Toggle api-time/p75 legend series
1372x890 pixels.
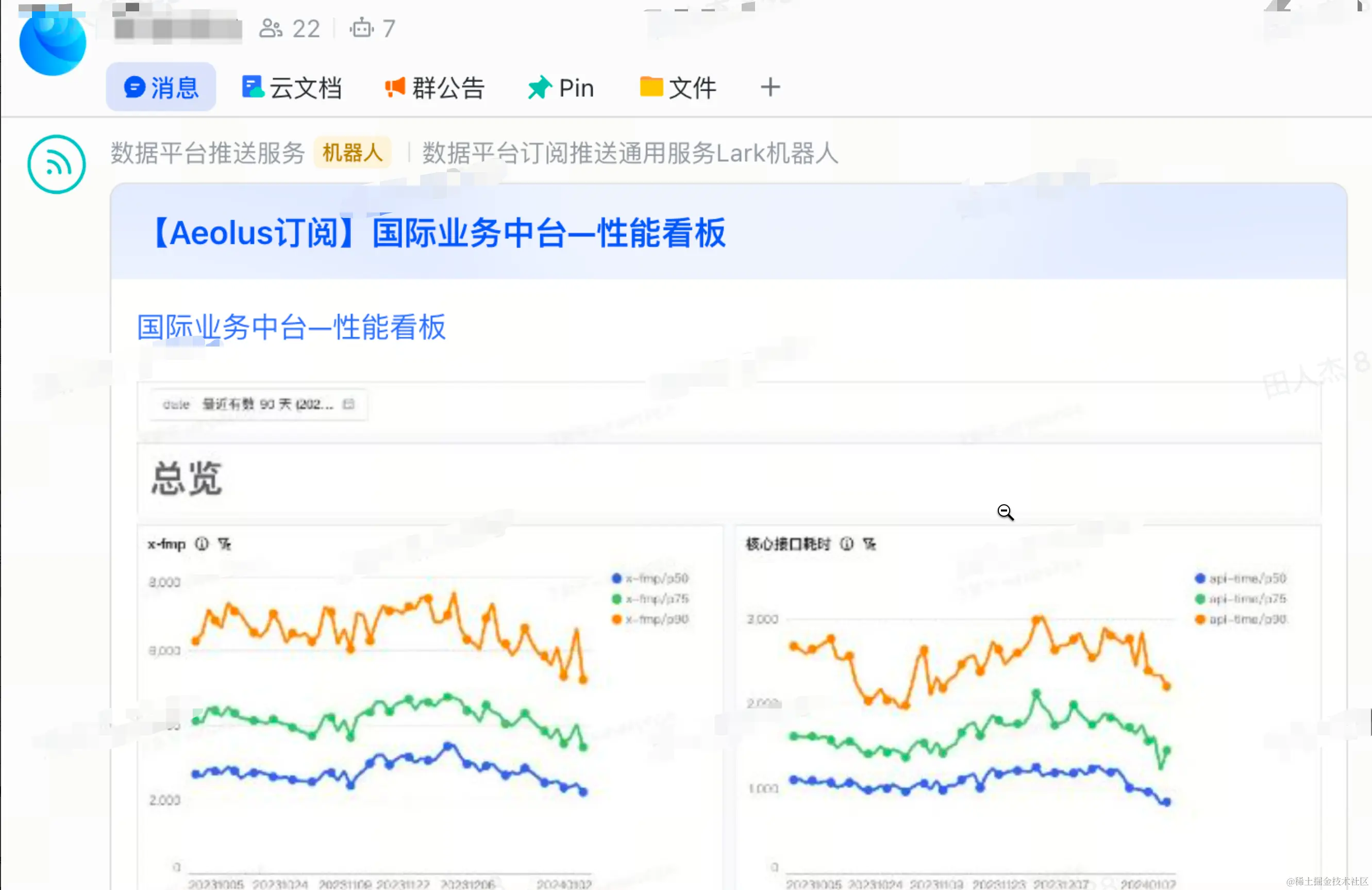click(1241, 599)
